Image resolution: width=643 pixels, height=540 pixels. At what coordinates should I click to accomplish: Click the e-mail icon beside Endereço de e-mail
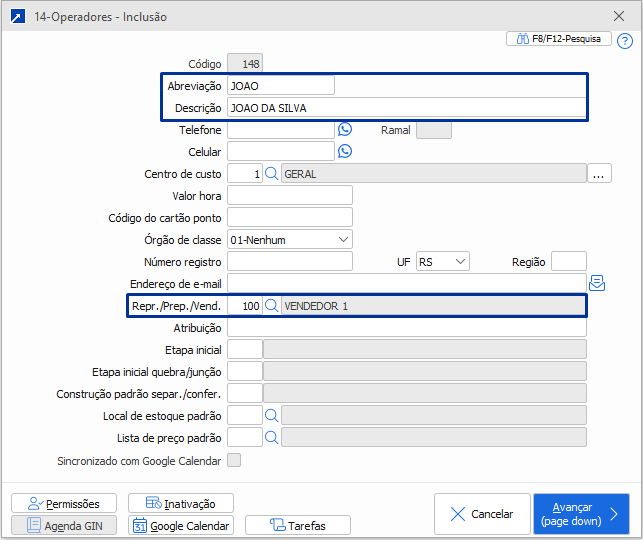click(598, 283)
